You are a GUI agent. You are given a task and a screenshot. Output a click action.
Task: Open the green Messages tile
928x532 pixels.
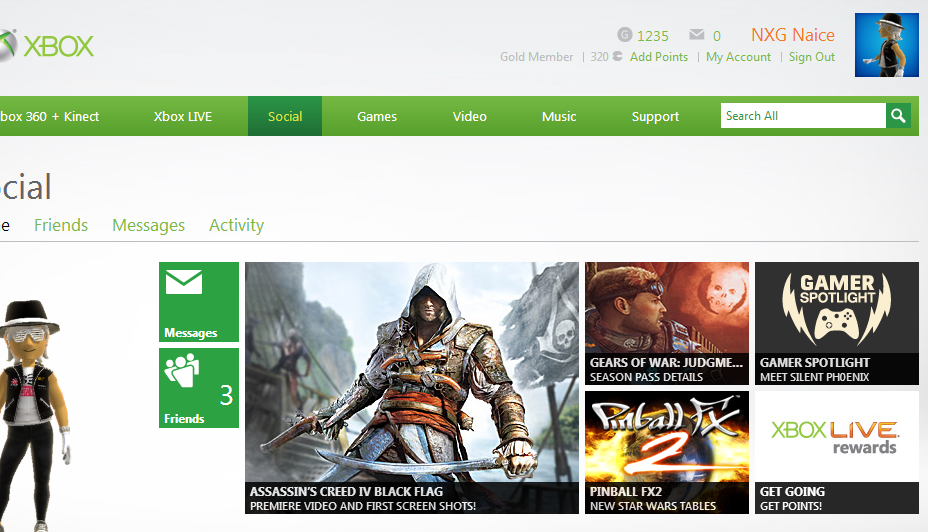[x=199, y=302]
